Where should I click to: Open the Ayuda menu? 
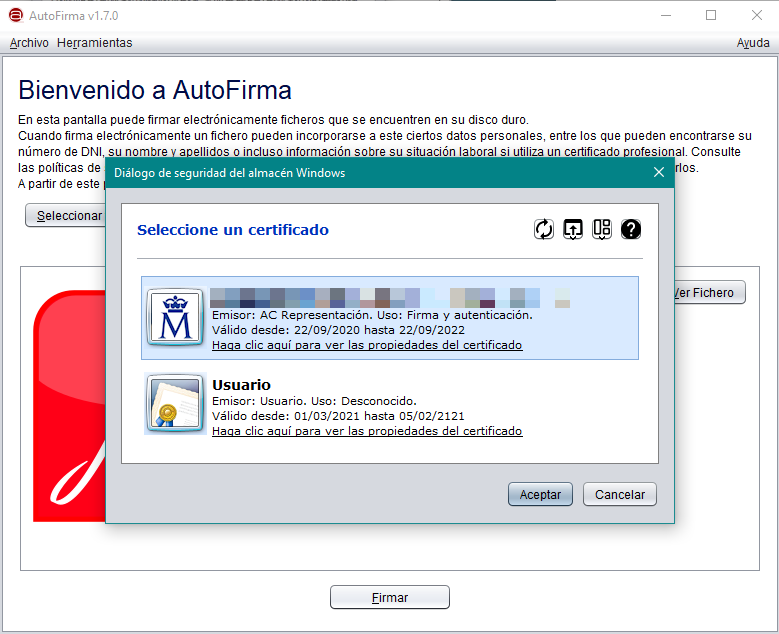pyautogui.click(x=753, y=43)
